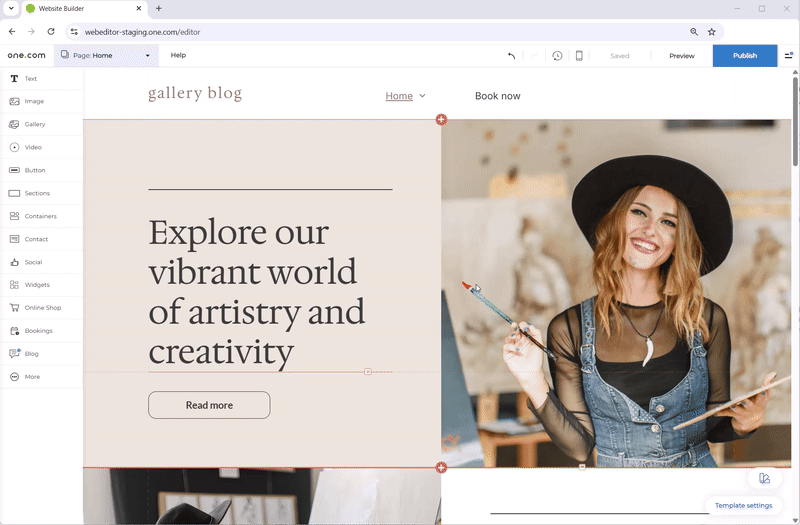
Task: Open the Gallery component panel
Action: coord(34,124)
